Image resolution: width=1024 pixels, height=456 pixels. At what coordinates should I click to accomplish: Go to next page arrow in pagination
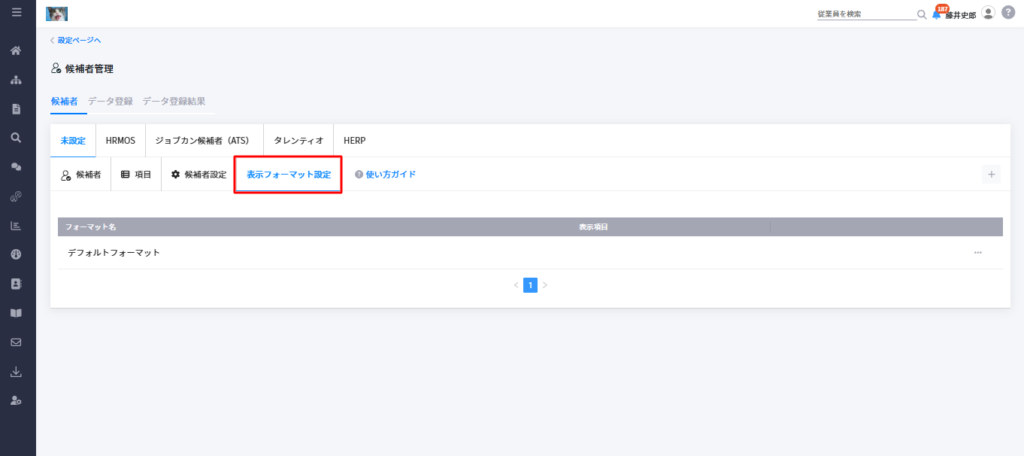click(545, 285)
